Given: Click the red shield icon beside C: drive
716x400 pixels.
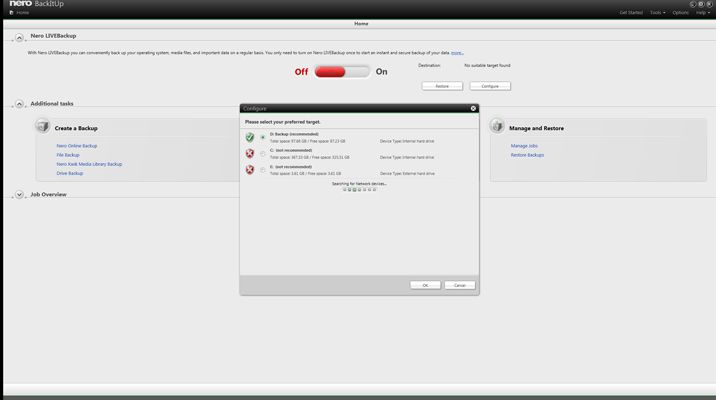Looking at the screenshot, I should tap(250, 153).
